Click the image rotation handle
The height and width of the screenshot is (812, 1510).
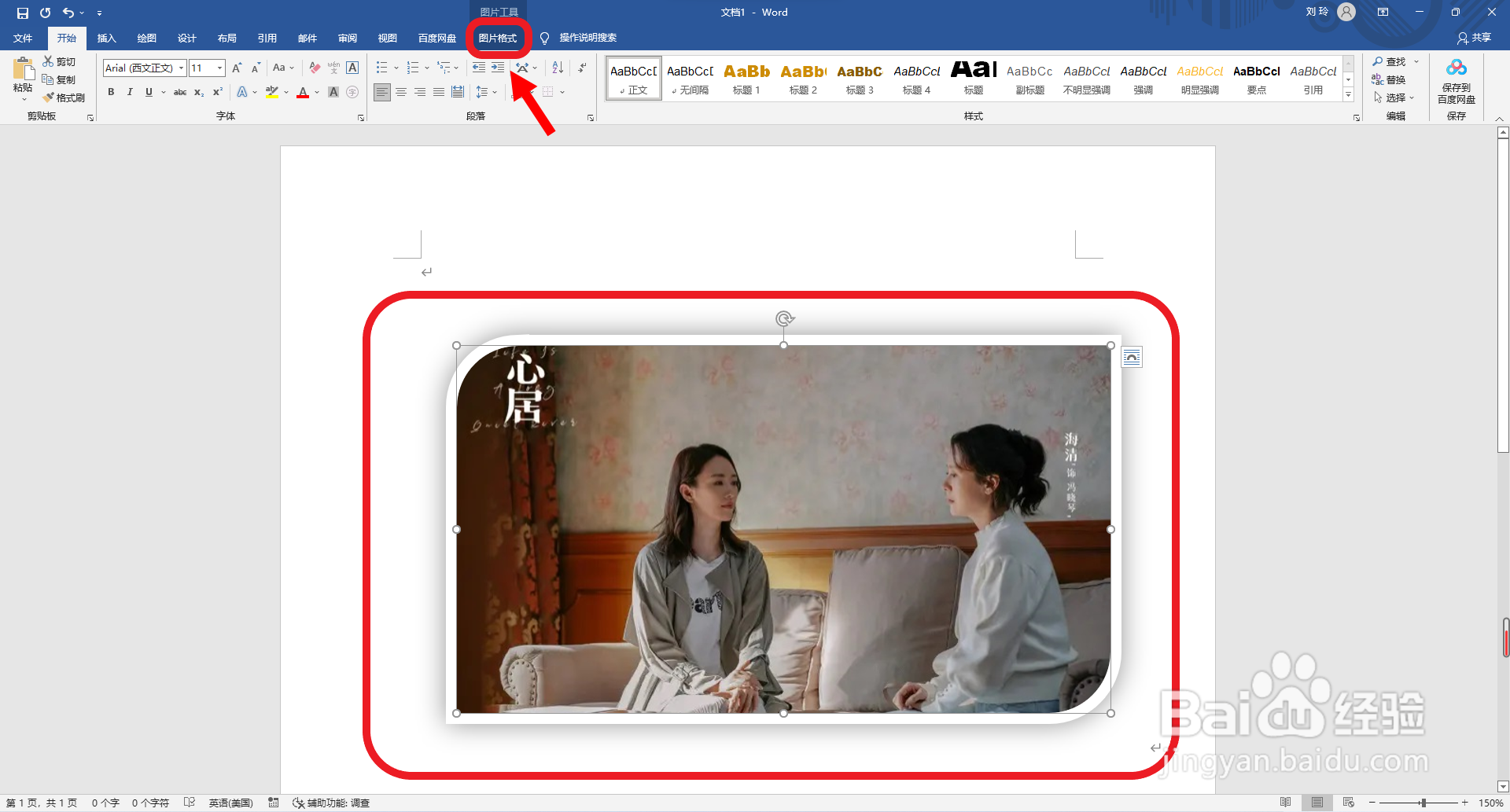(784, 318)
